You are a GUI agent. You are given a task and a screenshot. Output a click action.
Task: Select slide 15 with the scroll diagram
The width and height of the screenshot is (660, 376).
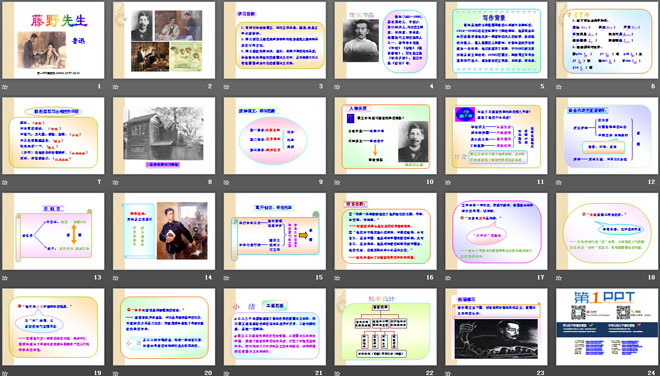click(274, 231)
